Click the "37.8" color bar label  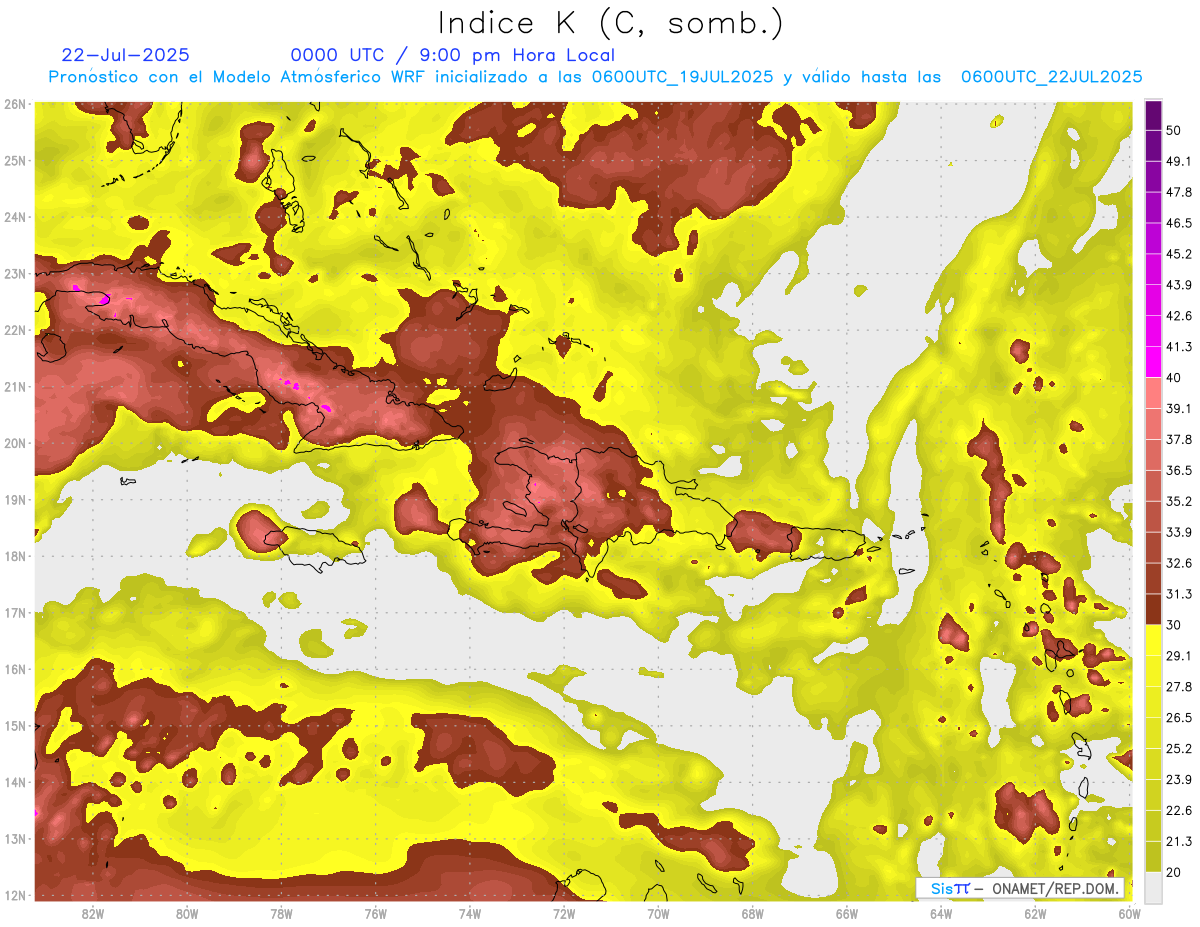(x=1178, y=439)
